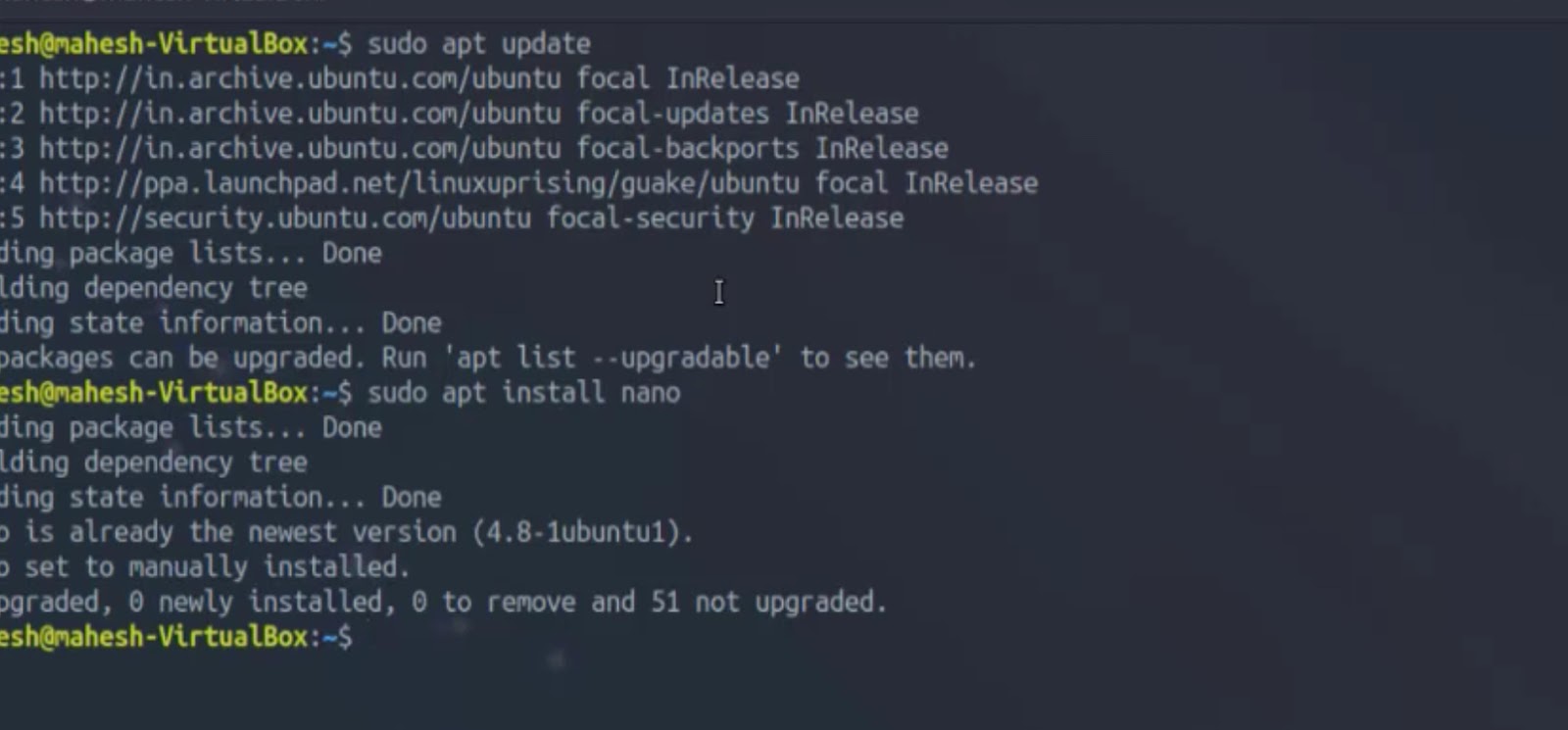
Task: Click the 'sudo apt install nano' command
Action: 524,393
